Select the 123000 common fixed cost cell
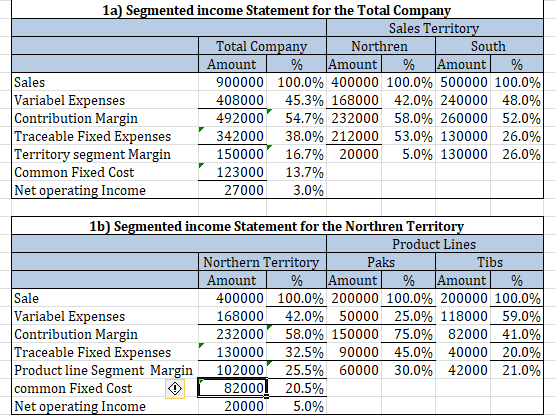Screen dimensions: 556x416 pyautogui.click(x=232, y=172)
